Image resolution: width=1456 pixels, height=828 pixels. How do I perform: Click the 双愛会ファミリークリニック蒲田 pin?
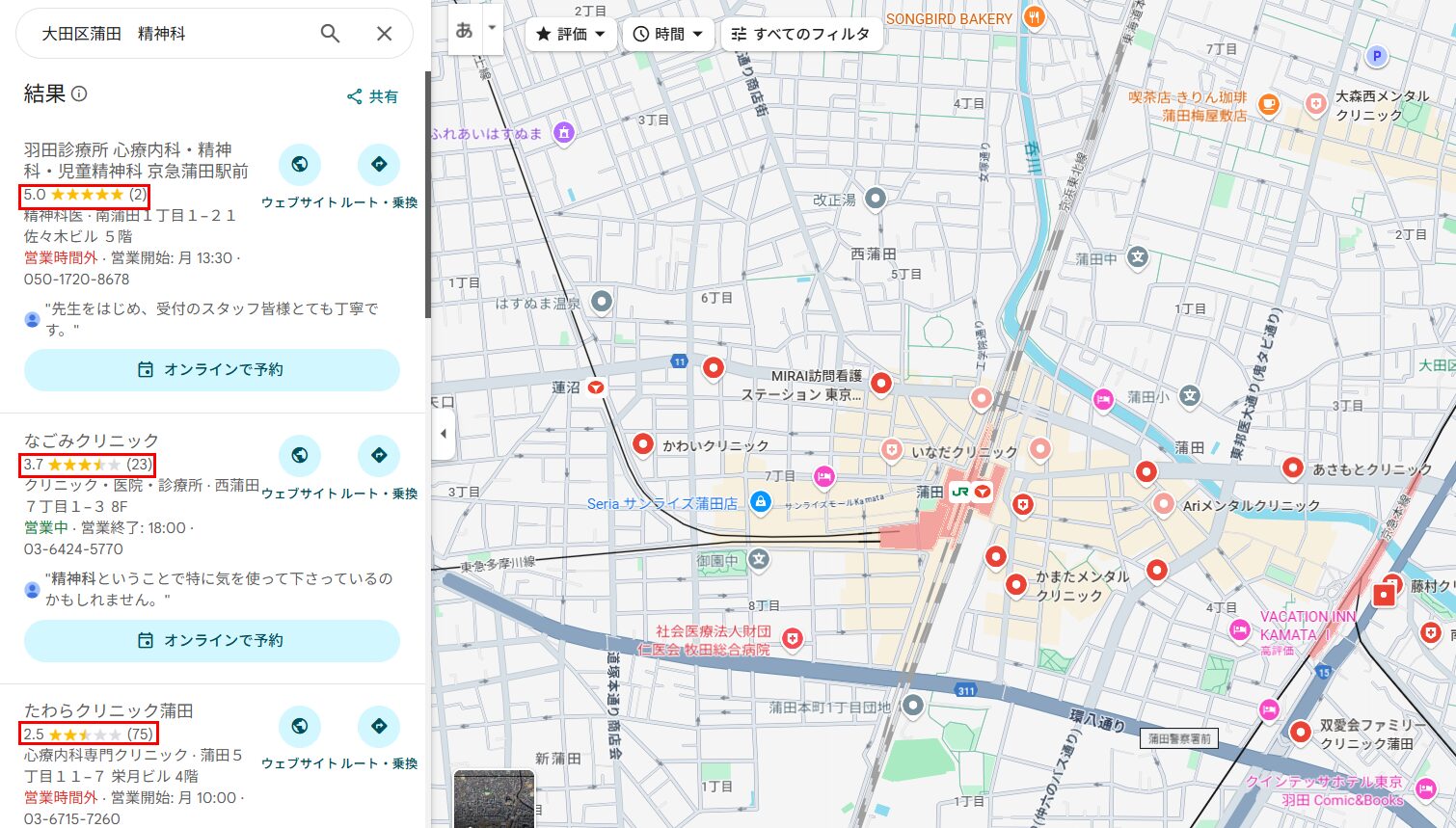1300,732
